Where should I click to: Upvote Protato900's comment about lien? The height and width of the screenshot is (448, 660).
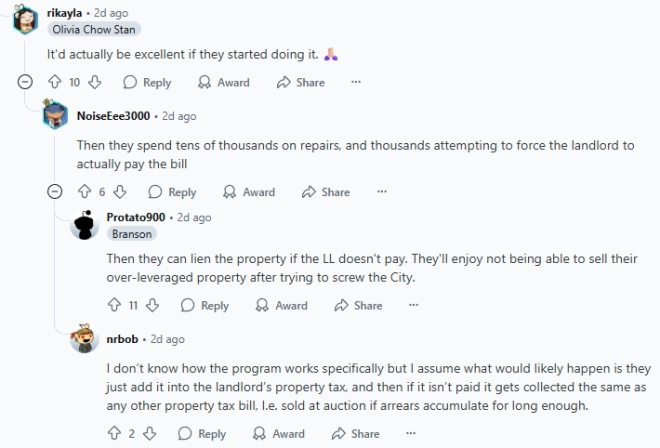point(113,305)
